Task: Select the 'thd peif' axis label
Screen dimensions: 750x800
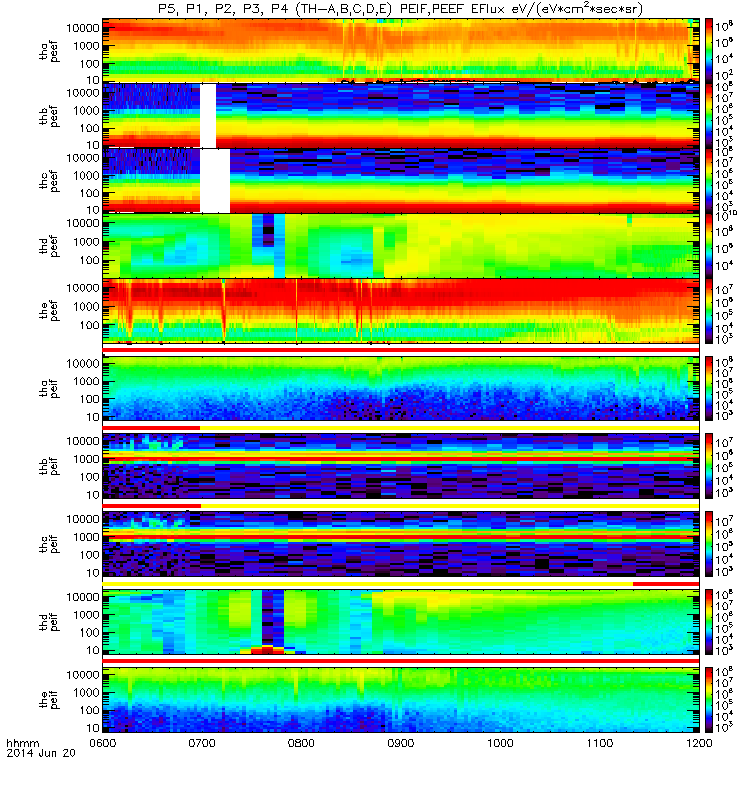Action: point(49,622)
